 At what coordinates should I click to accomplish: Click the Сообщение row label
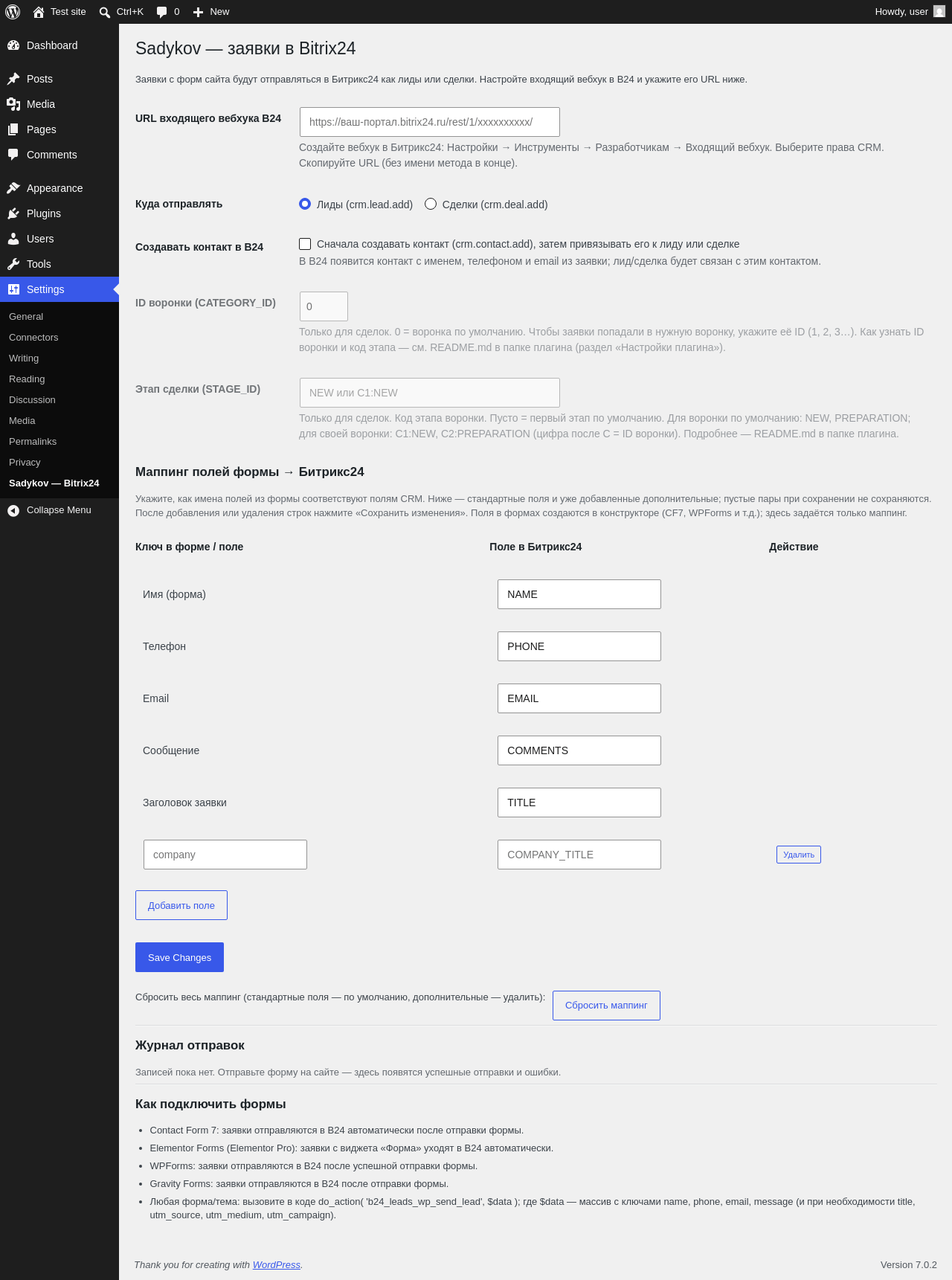(171, 750)
